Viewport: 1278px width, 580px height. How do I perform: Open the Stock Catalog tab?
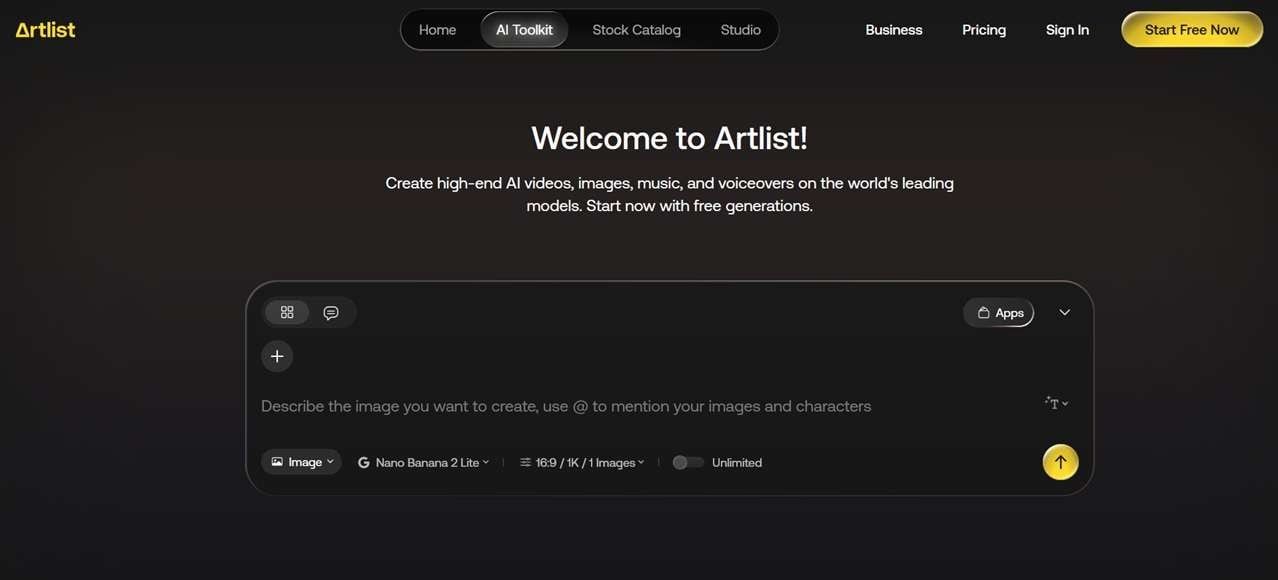(x=636, y=30)
